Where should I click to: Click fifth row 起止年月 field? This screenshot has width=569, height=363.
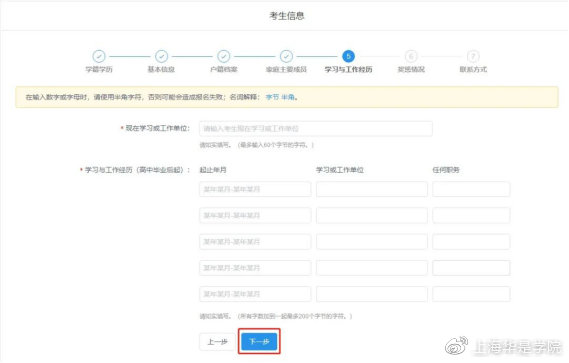(x=255, y=294)
